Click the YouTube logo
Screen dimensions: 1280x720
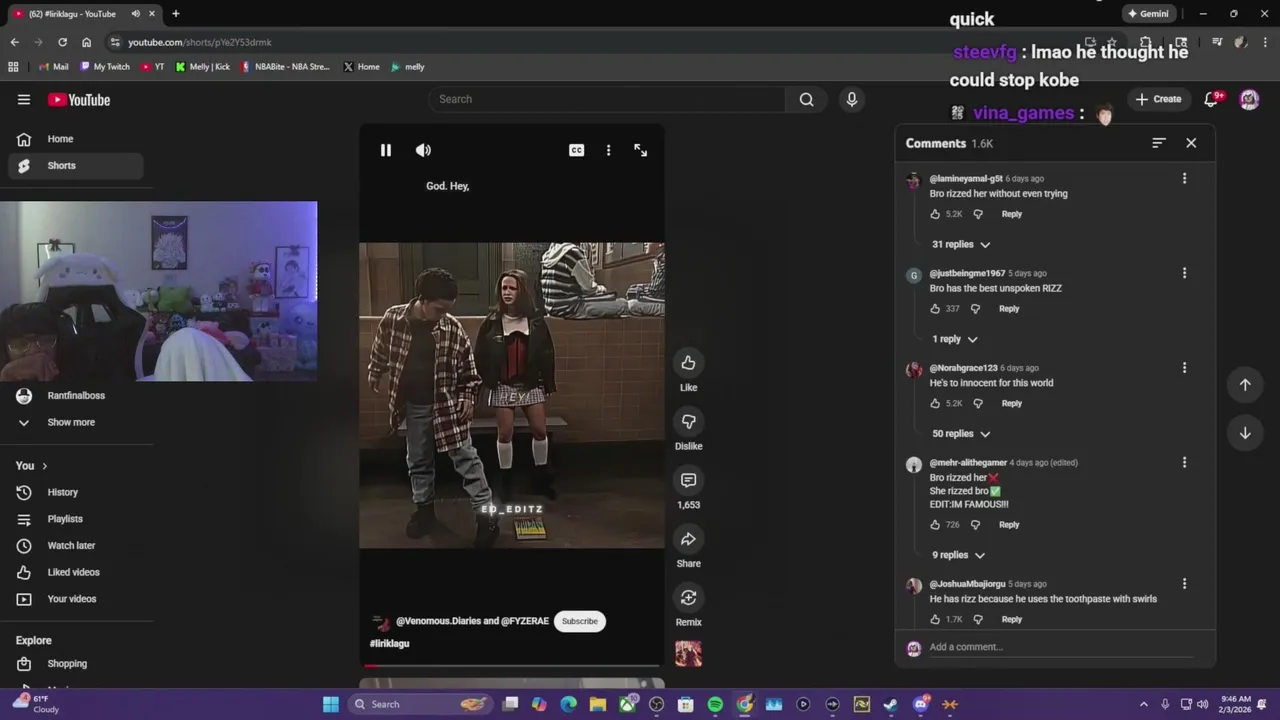79,100
